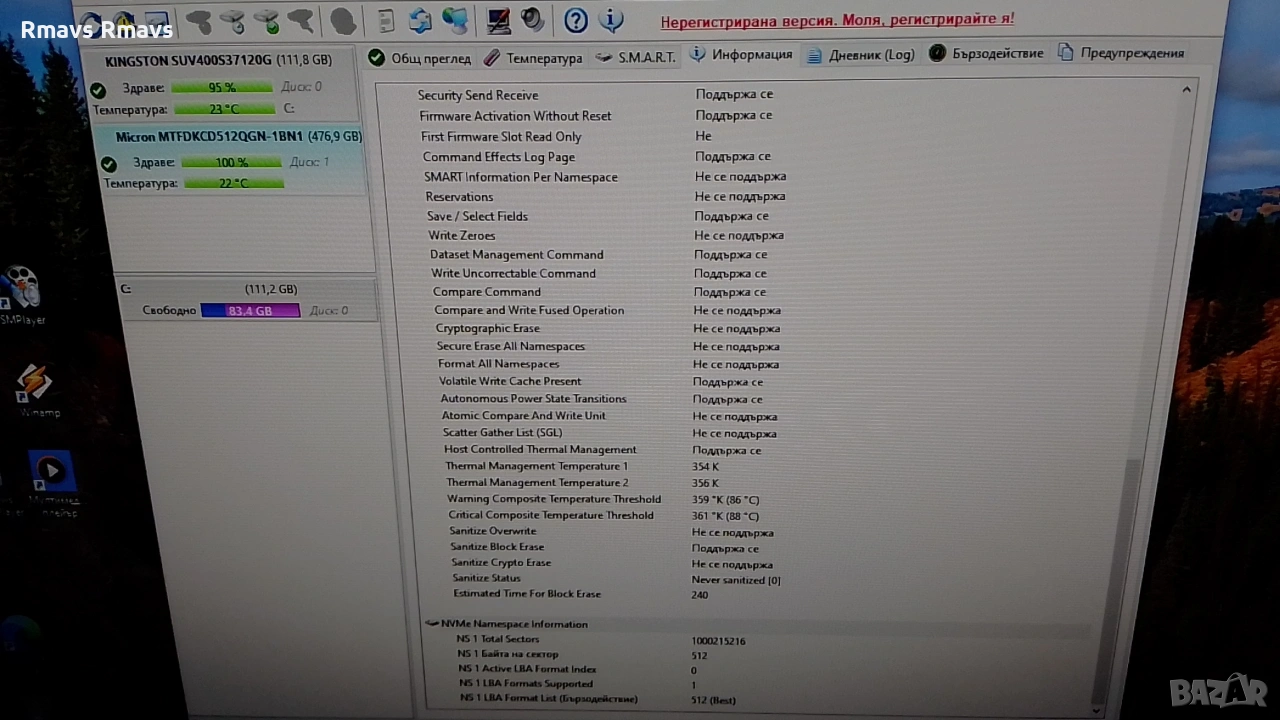Select the Sanitize Status row
The width and height of the screenshot is (1280, 720).
coord(617,579)
